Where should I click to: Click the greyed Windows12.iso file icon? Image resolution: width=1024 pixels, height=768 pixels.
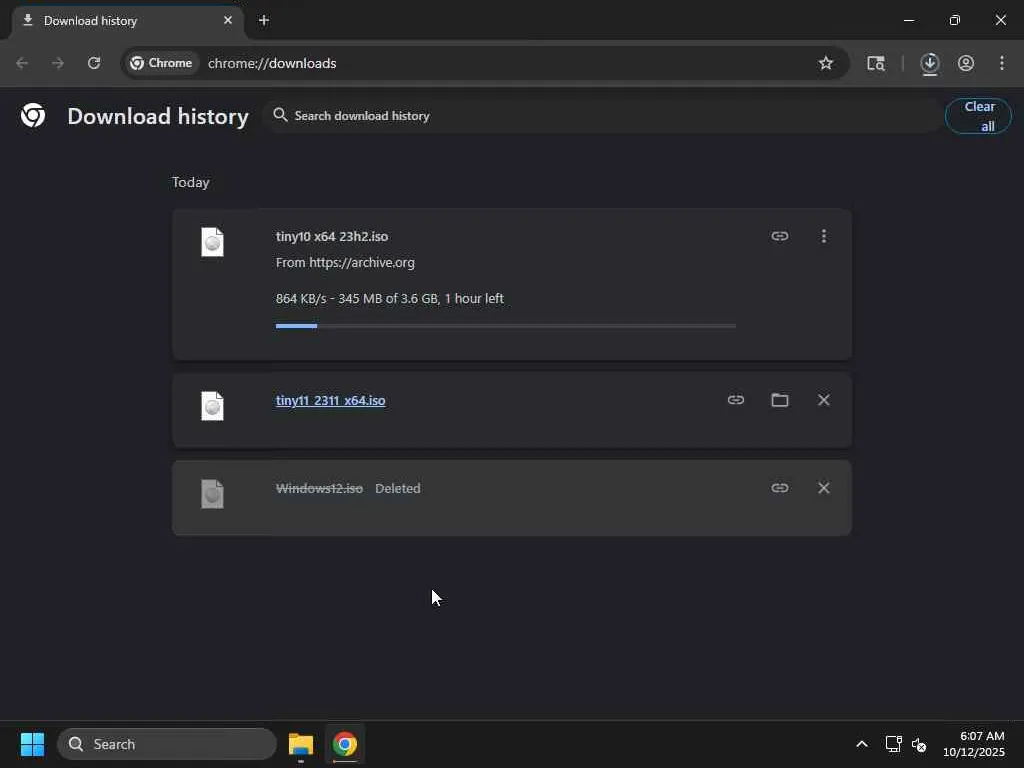[212, 494]
